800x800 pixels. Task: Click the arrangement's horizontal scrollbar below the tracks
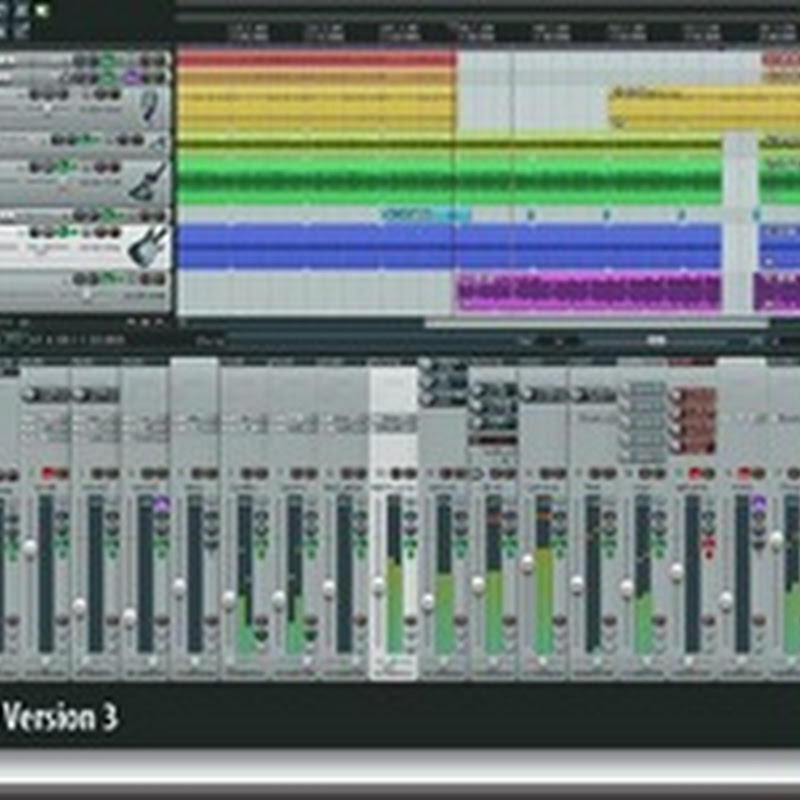[x=596, y=322]
